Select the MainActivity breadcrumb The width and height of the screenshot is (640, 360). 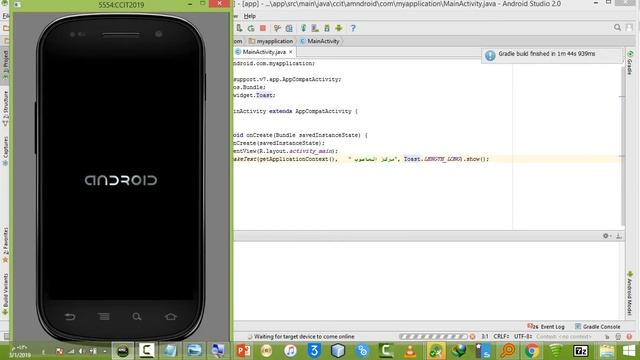pyautogui.click(x=320, y=41)
